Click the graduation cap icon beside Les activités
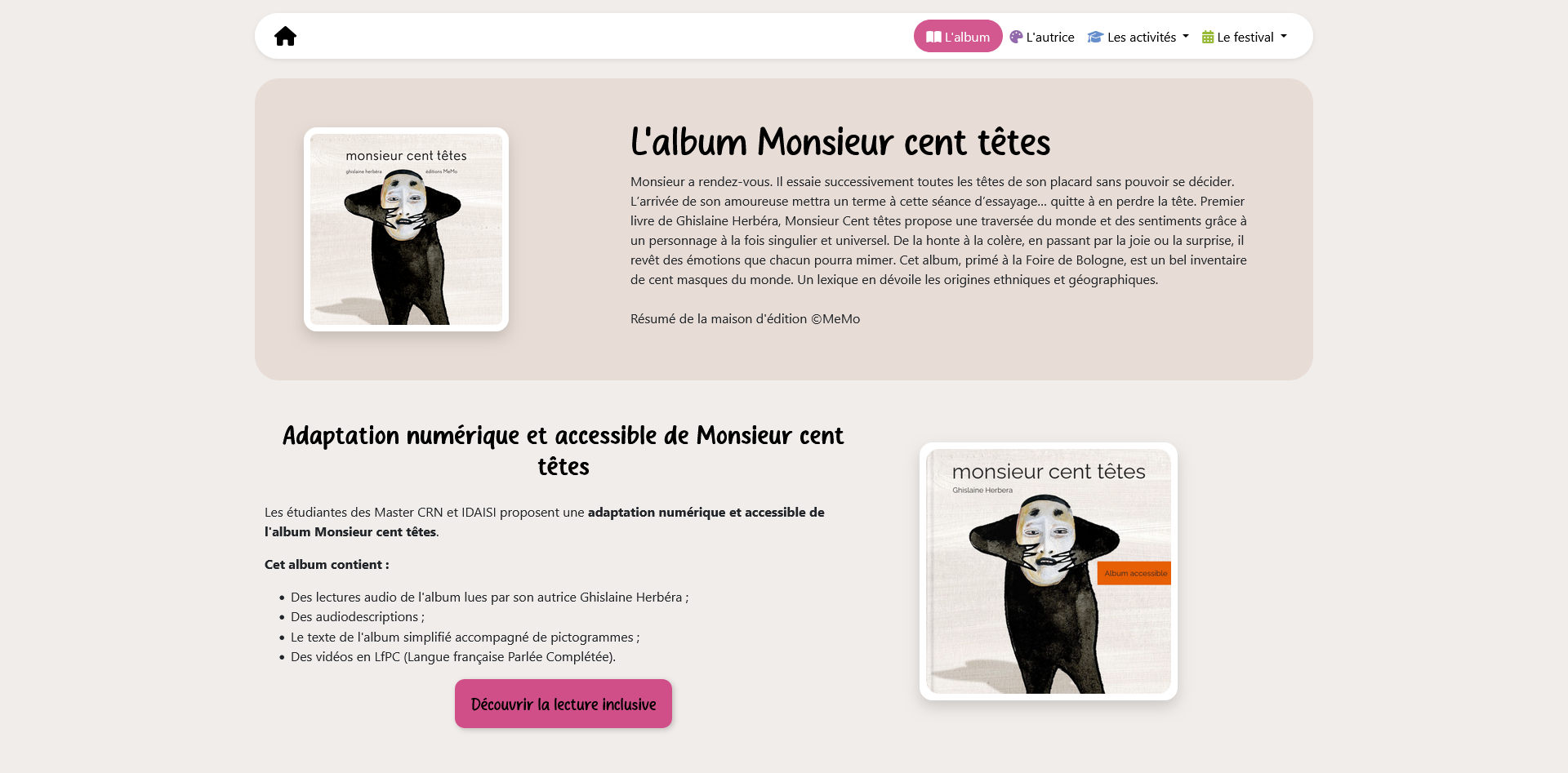This screenshot has height=773, width=1568. [1095, 37]
